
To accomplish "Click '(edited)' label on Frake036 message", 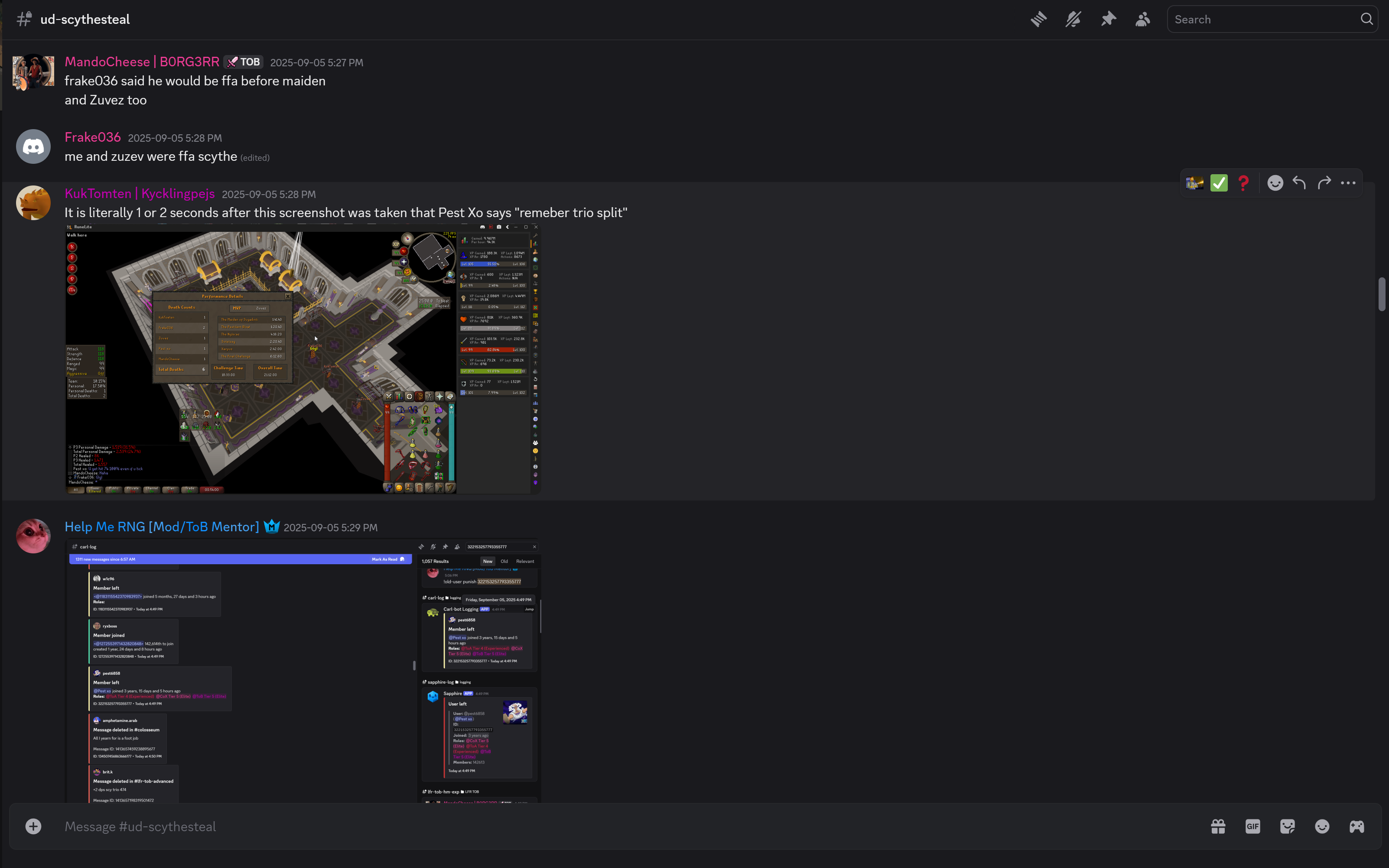I will pyautogui.click(x=255, y=158).
